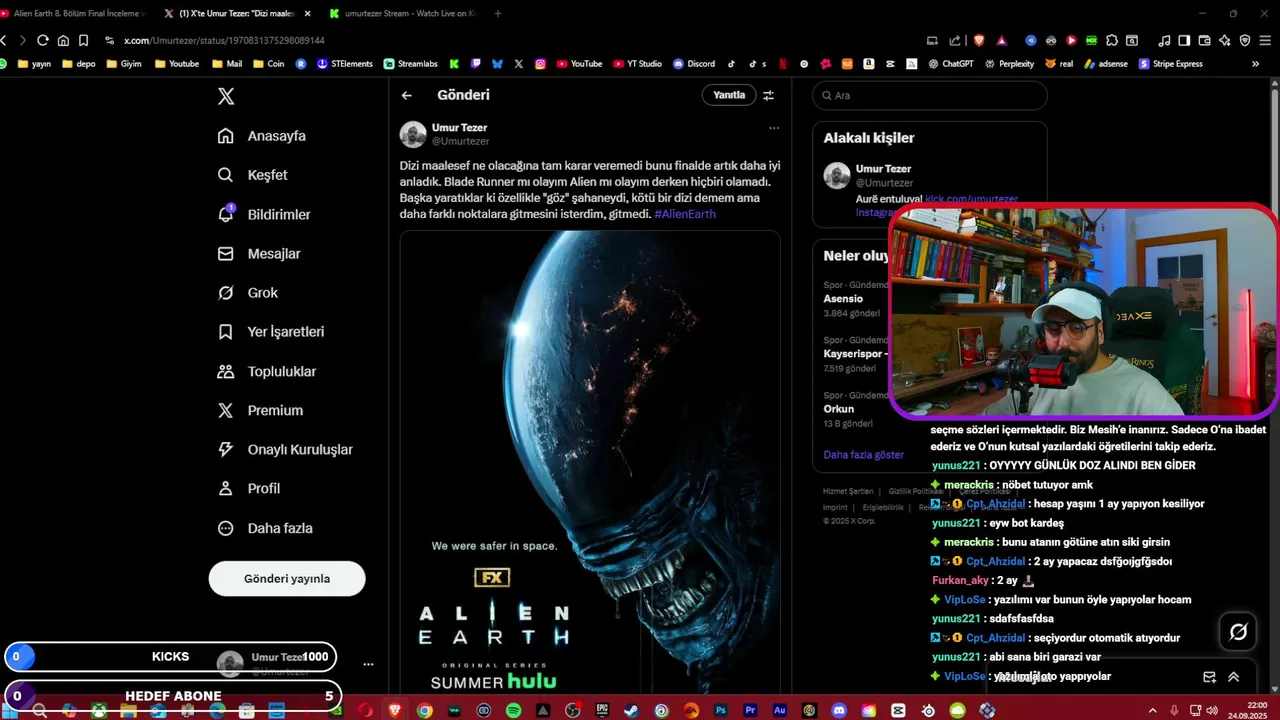Open the Brave Shields icon
This screenshot has height=720, width=1280.
tap(979, 40)
